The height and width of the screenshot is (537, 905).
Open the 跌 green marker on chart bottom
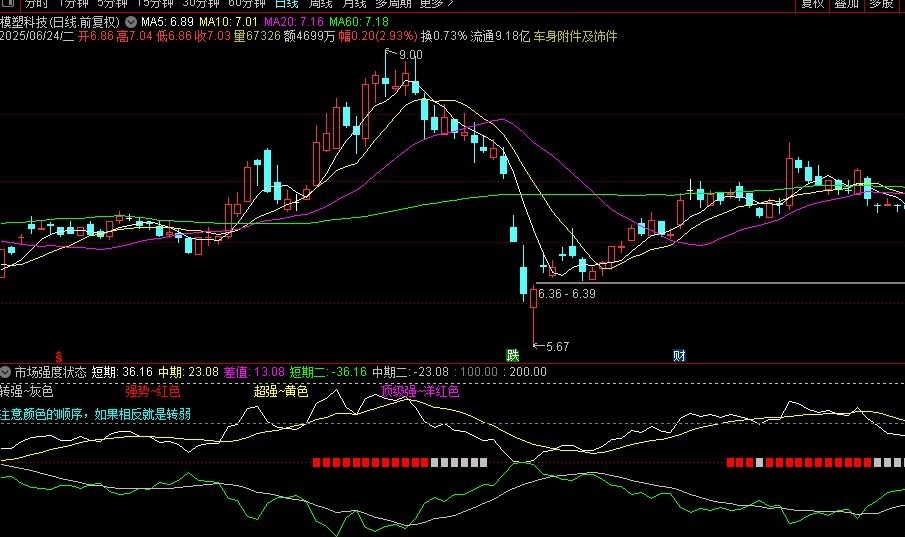(513, 355)
